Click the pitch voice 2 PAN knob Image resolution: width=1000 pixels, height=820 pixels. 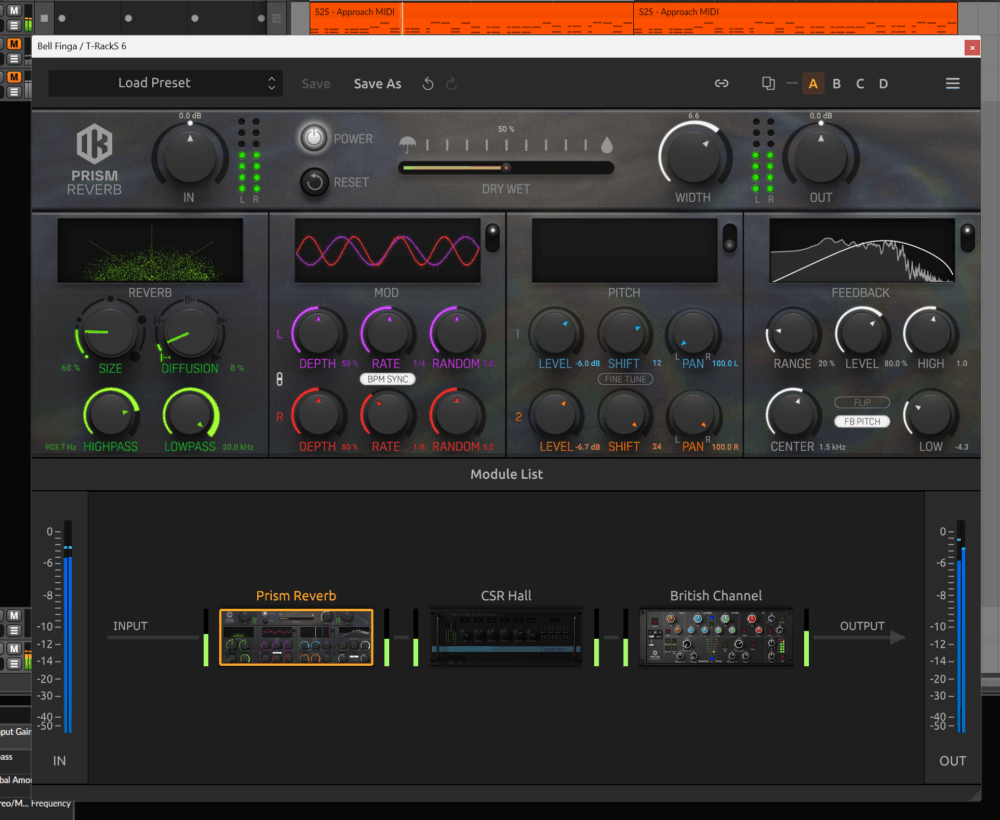pyautogui.click(x=693, y=415)
